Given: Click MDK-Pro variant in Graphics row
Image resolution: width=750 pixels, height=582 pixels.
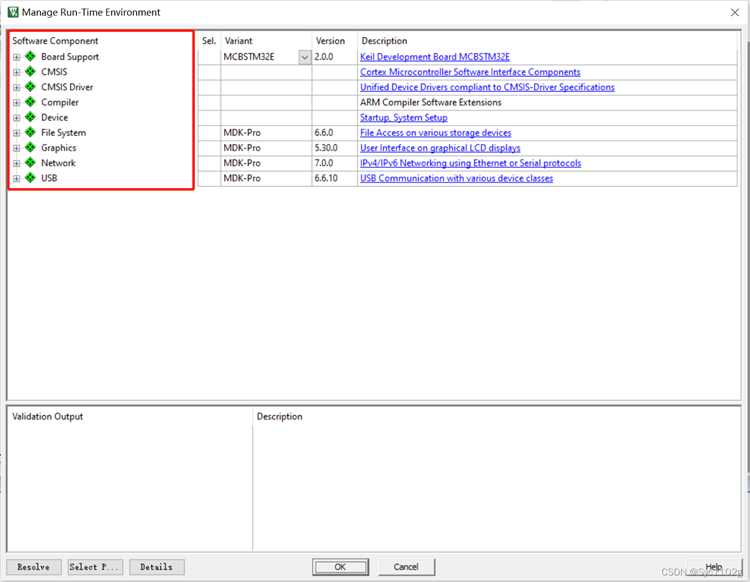Looking at the screenshot, I should coord(242,148).
